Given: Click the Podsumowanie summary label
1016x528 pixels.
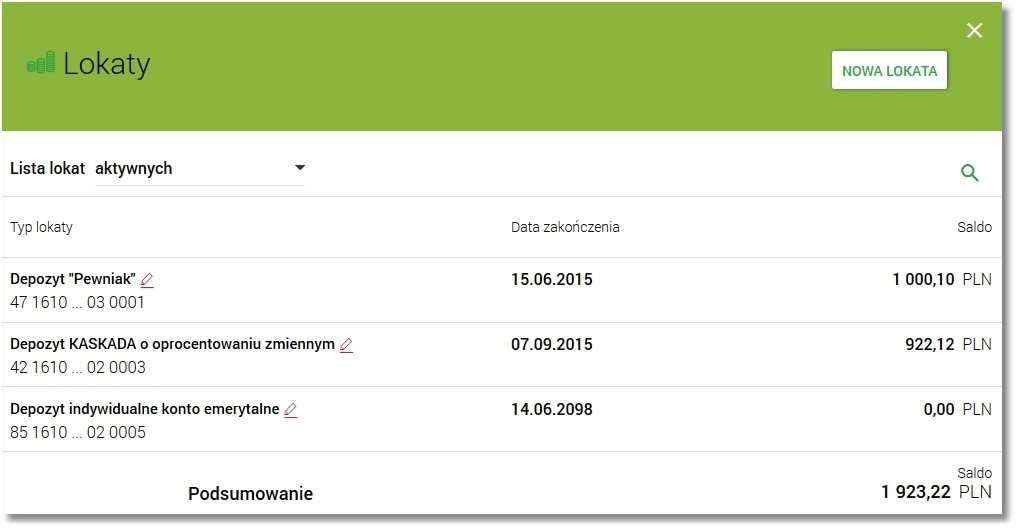Looking at the screenshot, I should click(250, 494).
